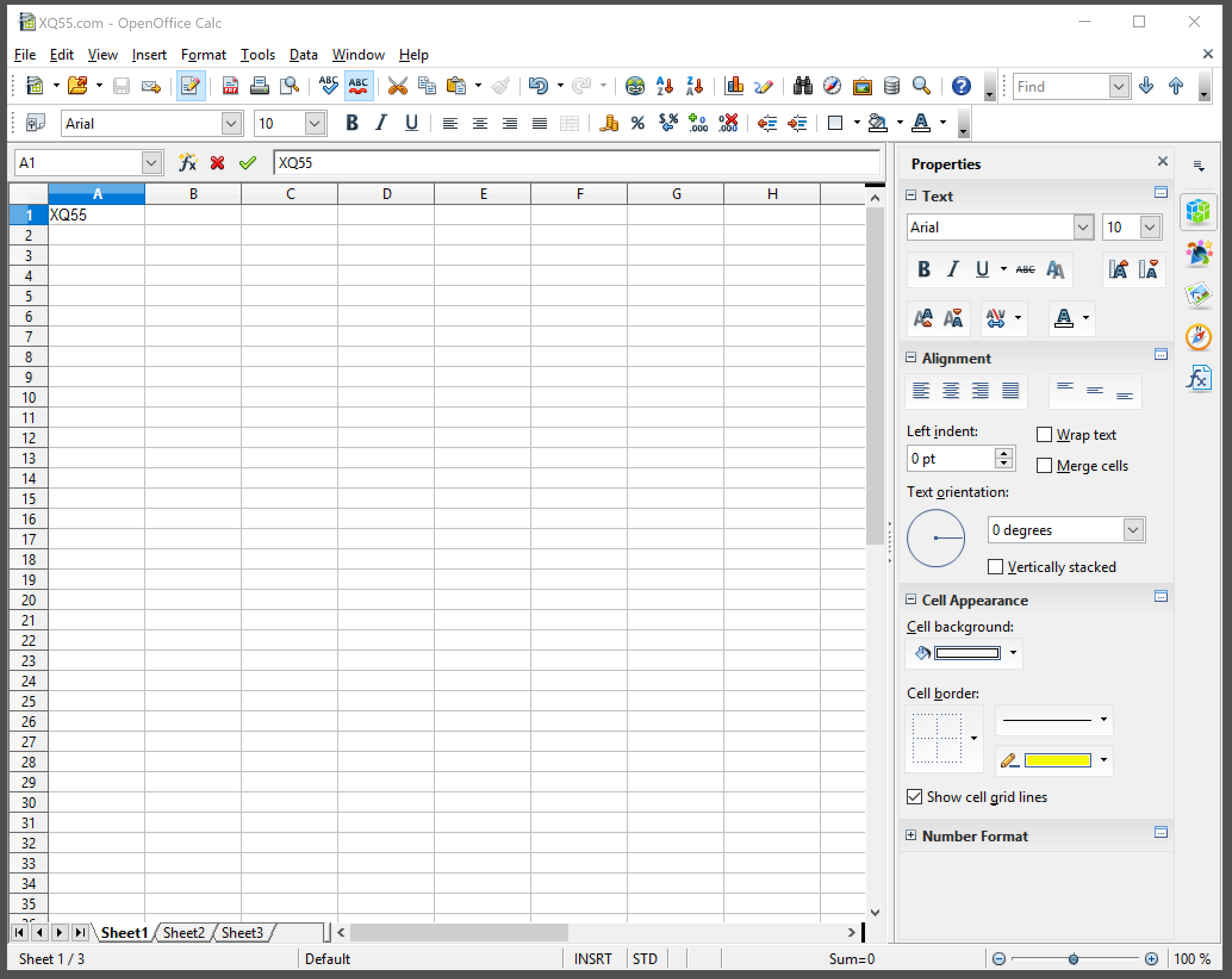Open the Insert Chart tool
1232x979 pixels.
click(x=734, y=86)
